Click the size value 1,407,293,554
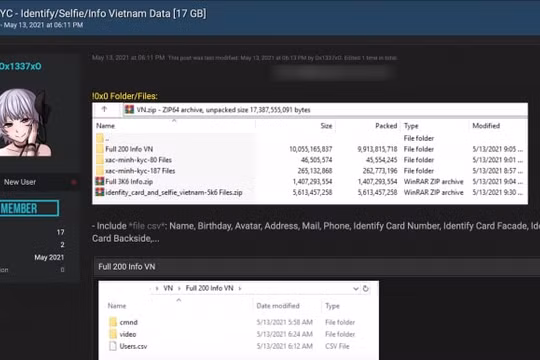The height and width of the screenshot is (360, 540). (312, 182)
